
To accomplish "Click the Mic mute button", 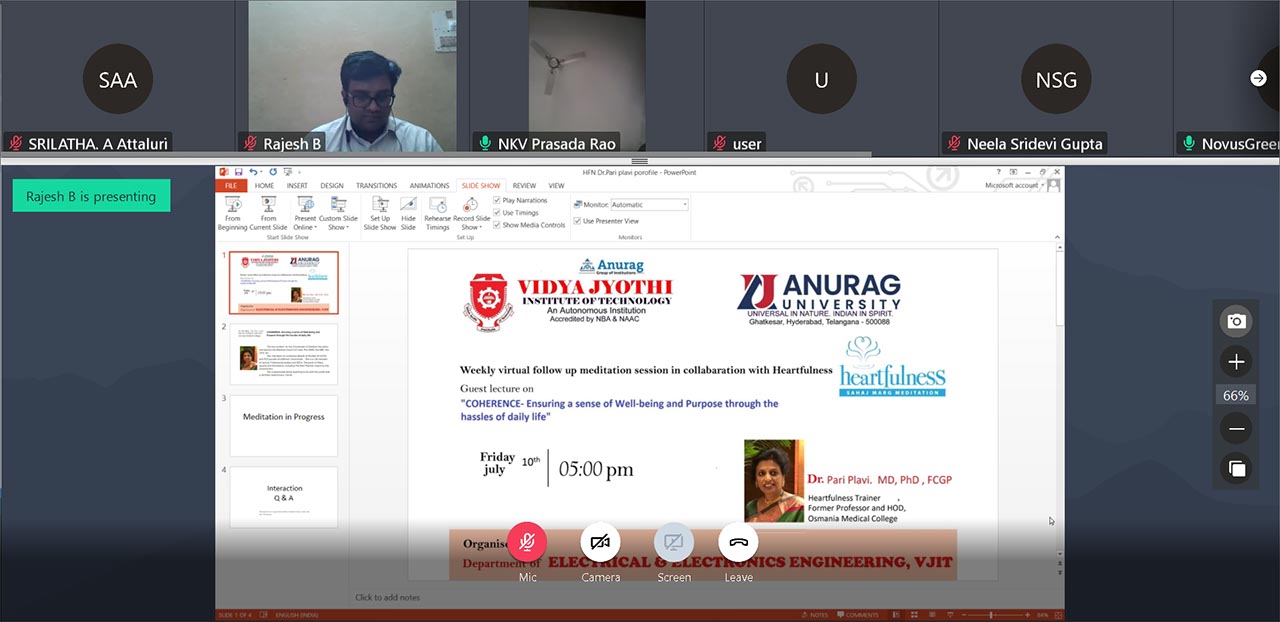I will pyautogui.click(x=527, y=542).
